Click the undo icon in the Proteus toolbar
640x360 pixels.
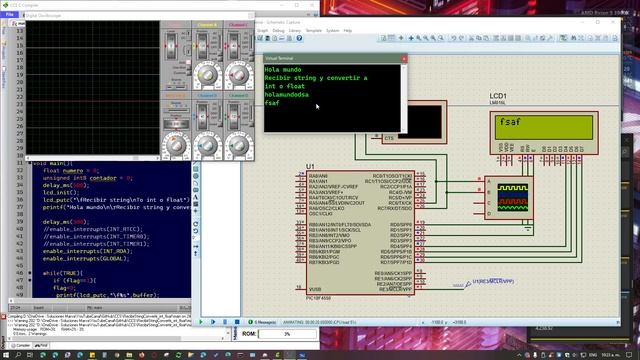pos(453,38)
